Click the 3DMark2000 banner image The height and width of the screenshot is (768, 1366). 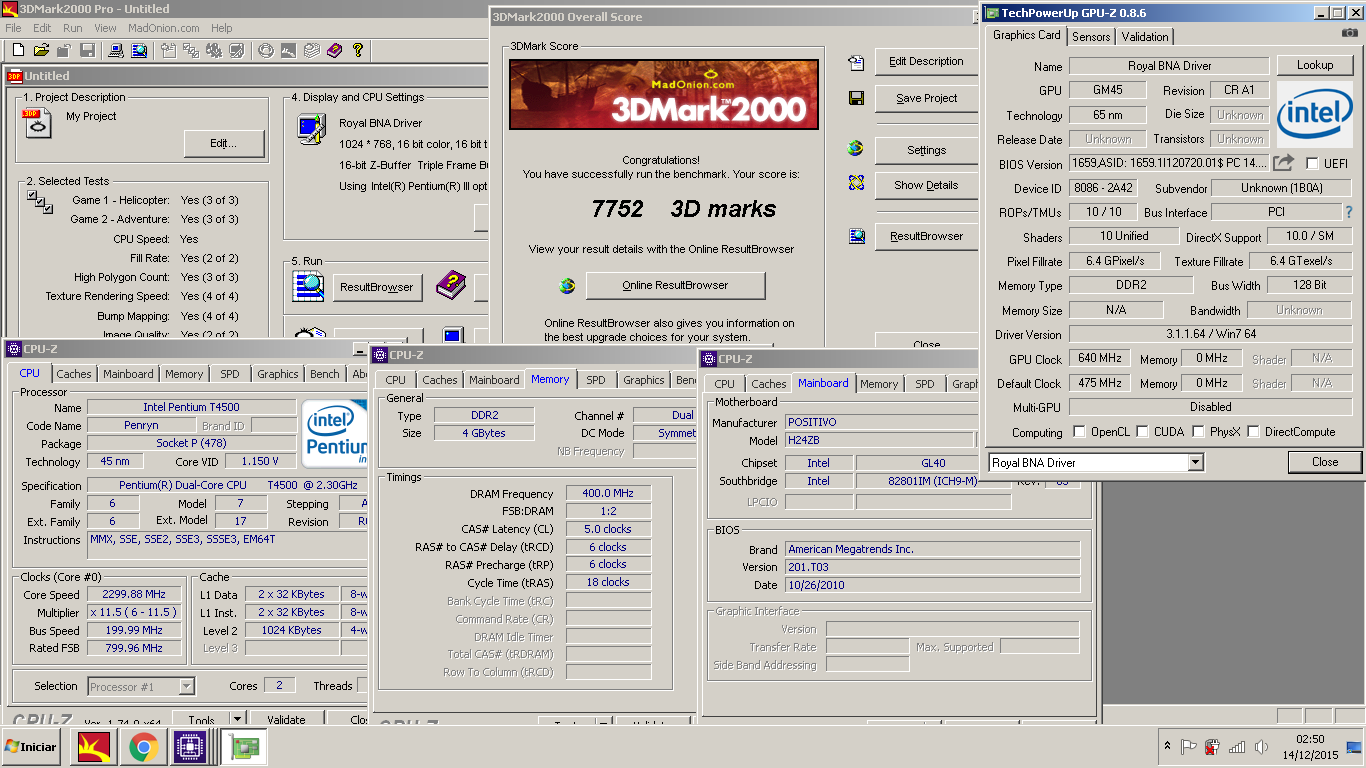(664, 94)
